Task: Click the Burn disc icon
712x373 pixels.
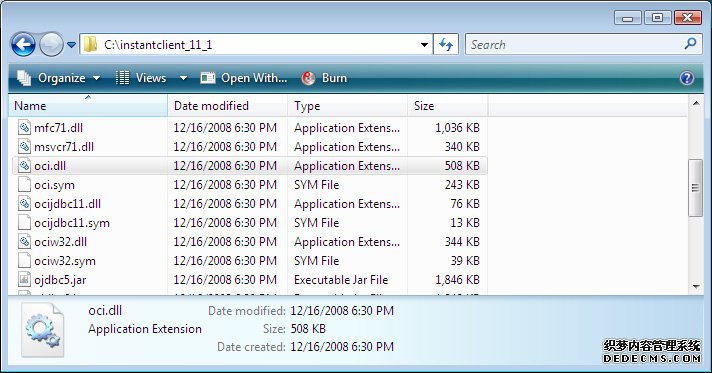Action: (x=308, y=78)
